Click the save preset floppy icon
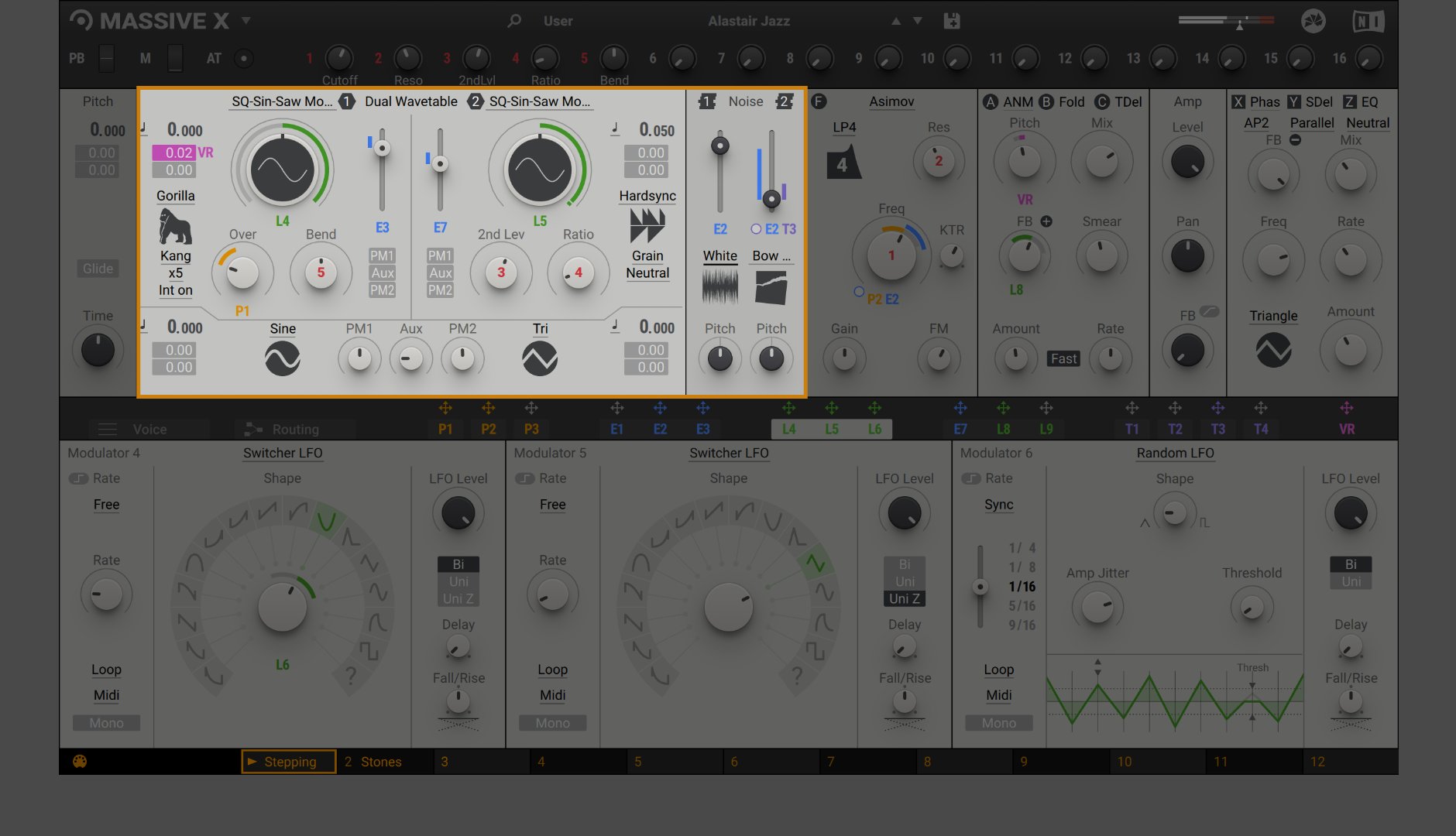The width and height of the screenshot is (1456, 836). coord(952,21)
